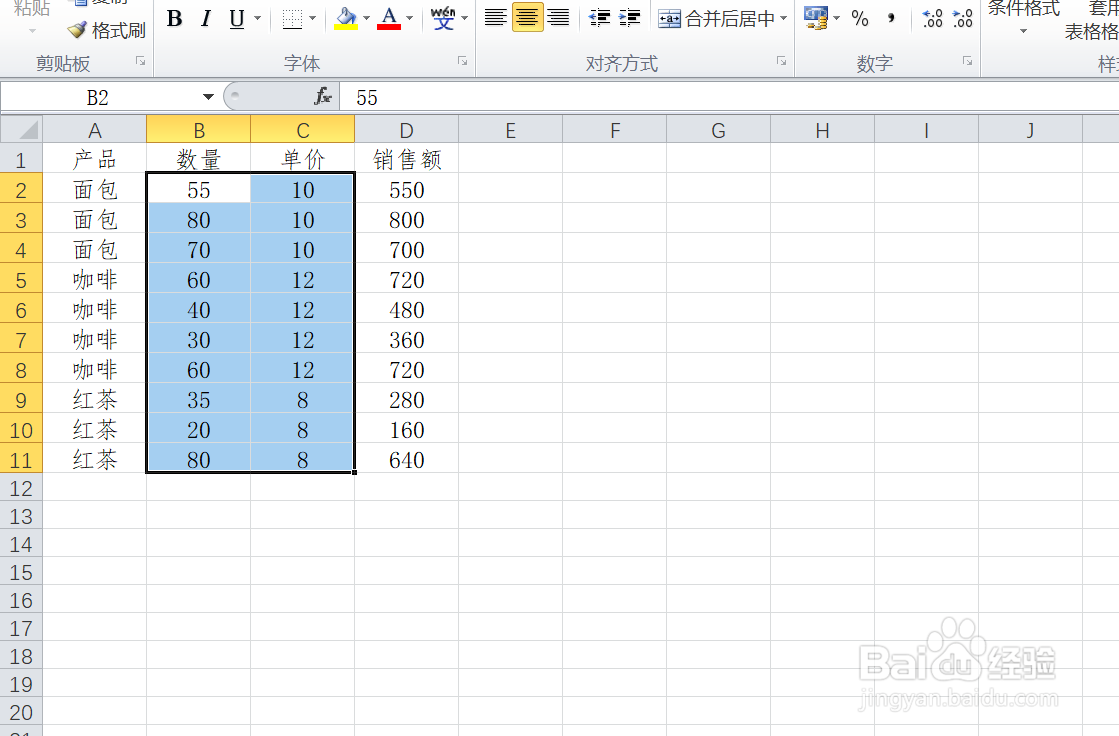Align text left
Image resolution: width=1119 pixels, height=736 pixels.
pyautogui.click(x=495, y=18)
